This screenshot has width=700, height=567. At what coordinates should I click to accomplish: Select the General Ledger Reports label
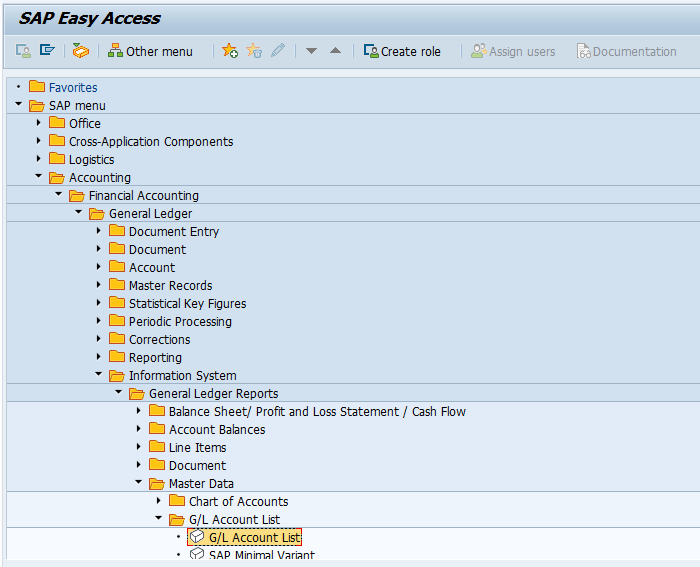pos(213,394)
